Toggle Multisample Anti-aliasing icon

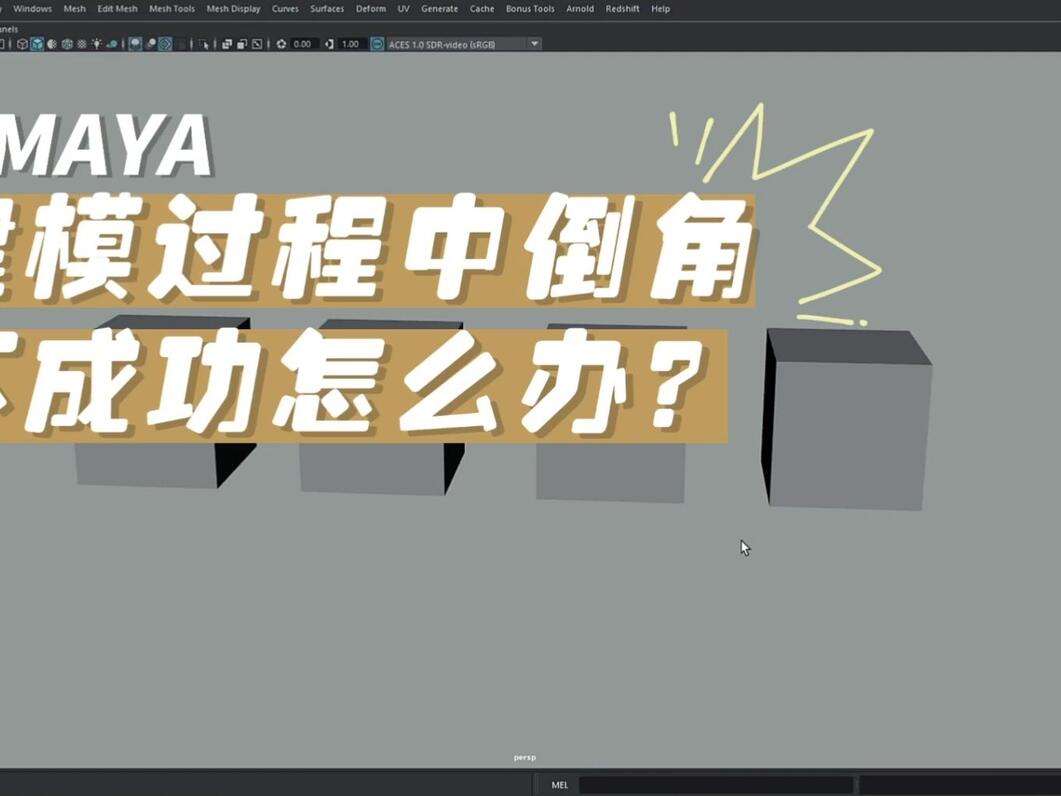pyautogui.click(x=166, y=44)
